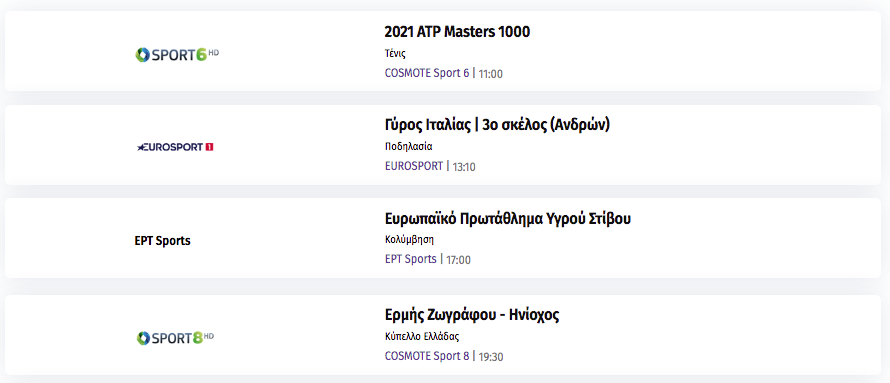Click the Eurosport 1 channel logo

[x=175, y=148]
